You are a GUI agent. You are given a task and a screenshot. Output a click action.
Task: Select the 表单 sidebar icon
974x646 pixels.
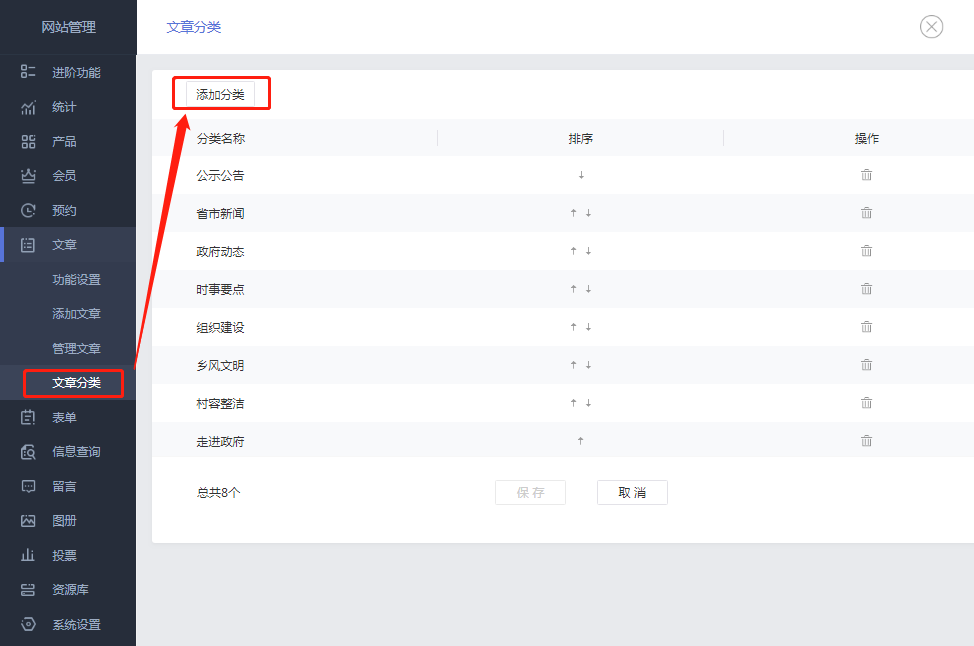(x=63, y=417)
